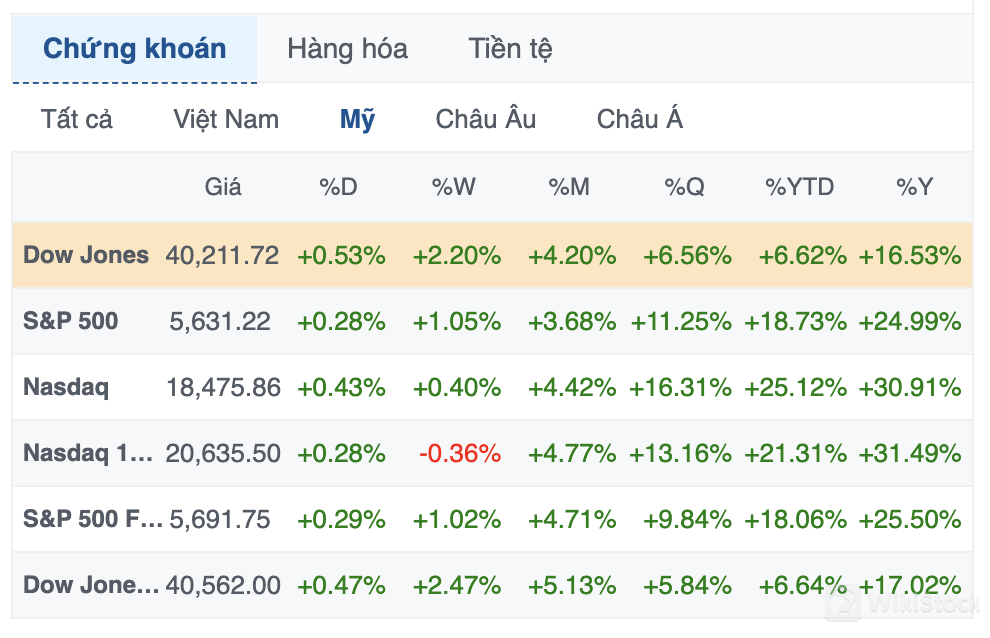
Task: Open the S&P 500 index row
Action: (x=70, y=321)
